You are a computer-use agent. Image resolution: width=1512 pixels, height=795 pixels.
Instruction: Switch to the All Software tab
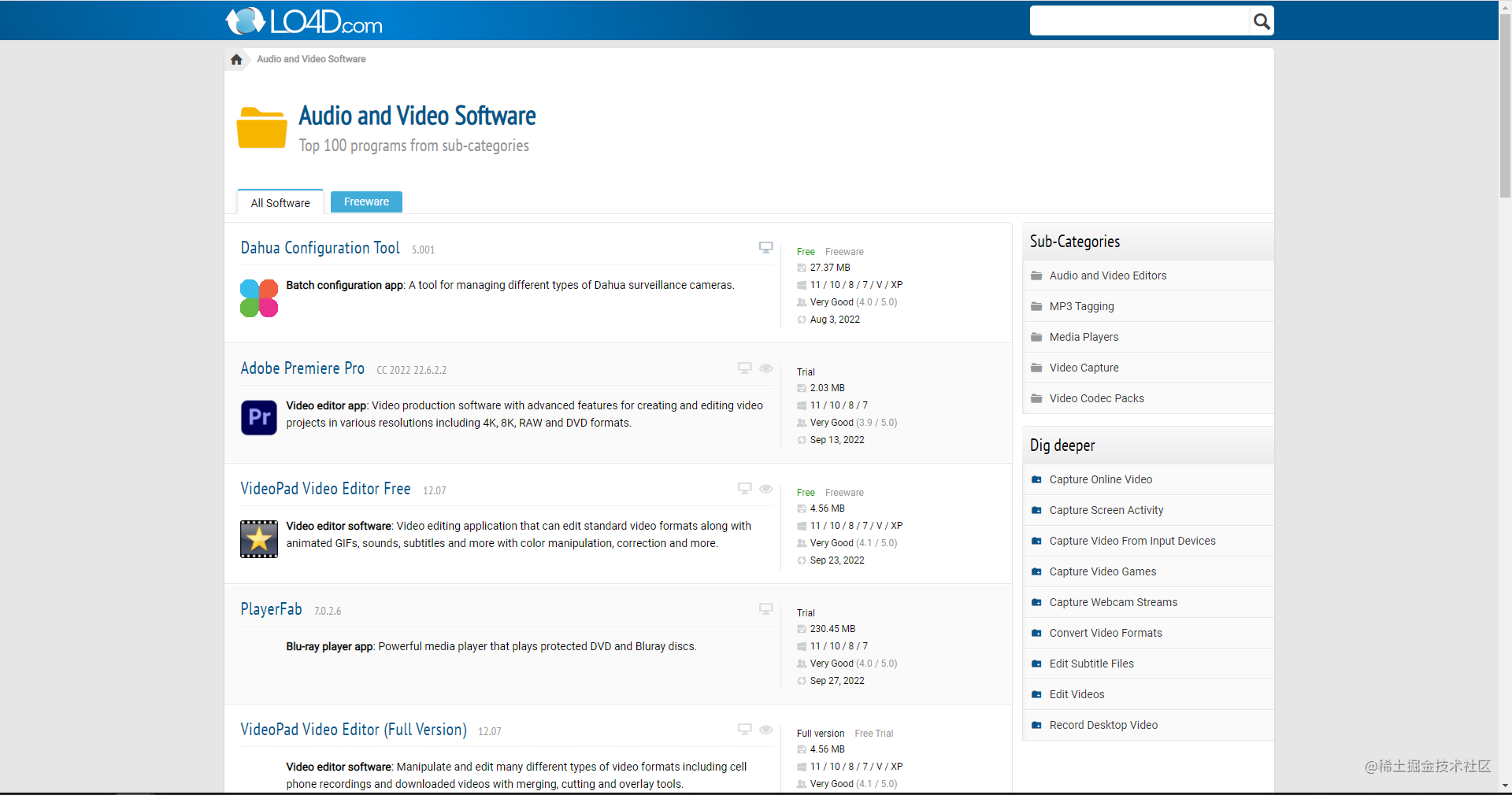280,202
